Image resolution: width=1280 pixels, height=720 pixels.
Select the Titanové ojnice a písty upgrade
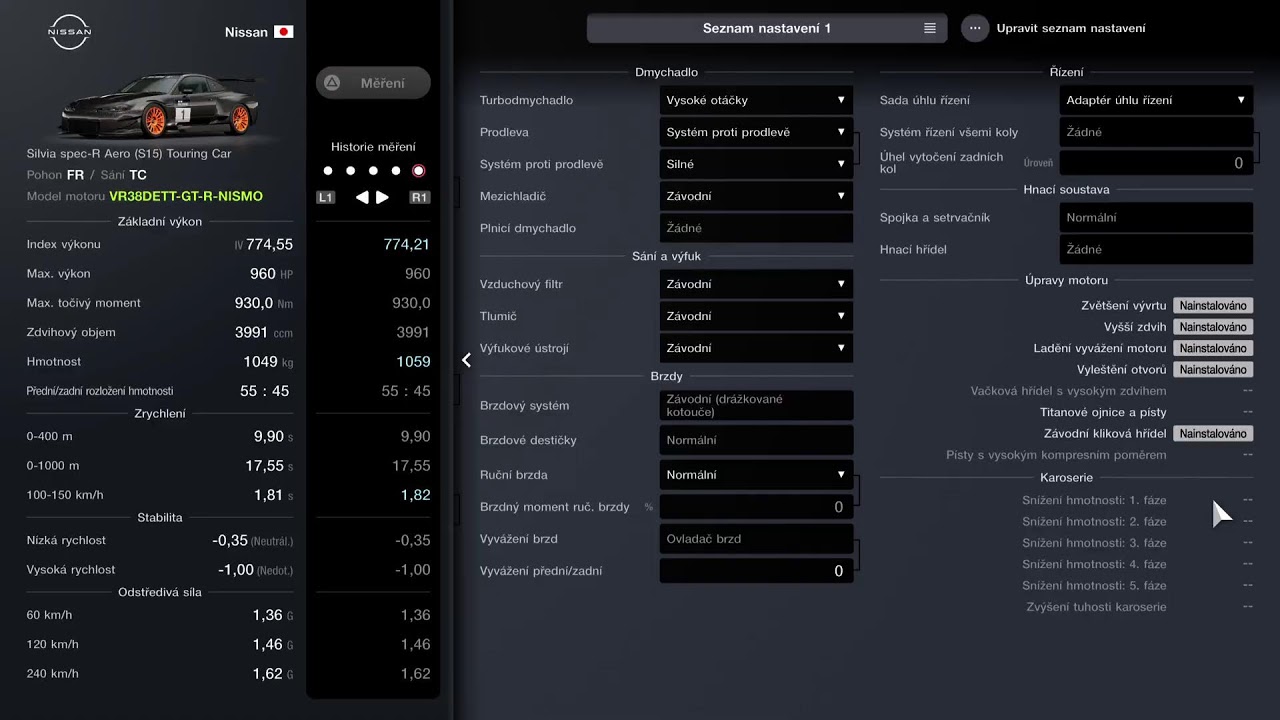click(1103, 412)
